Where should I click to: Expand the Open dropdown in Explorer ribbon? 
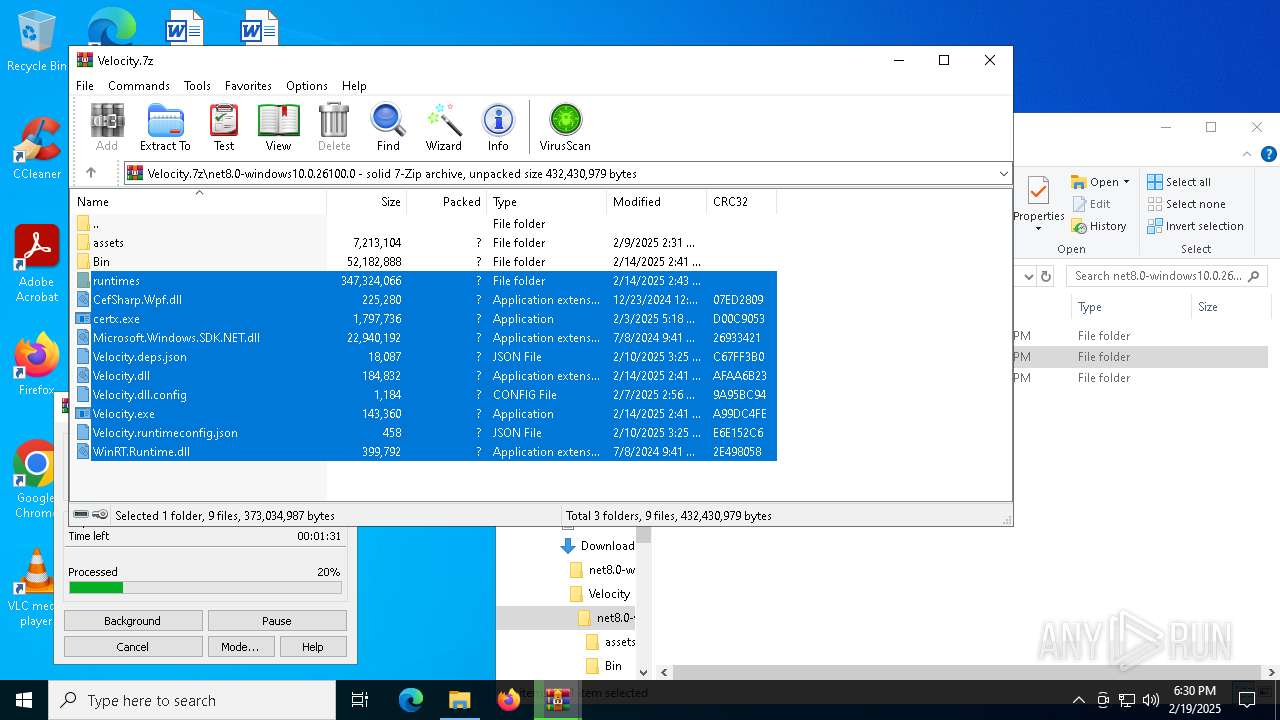click(1126, 182)
